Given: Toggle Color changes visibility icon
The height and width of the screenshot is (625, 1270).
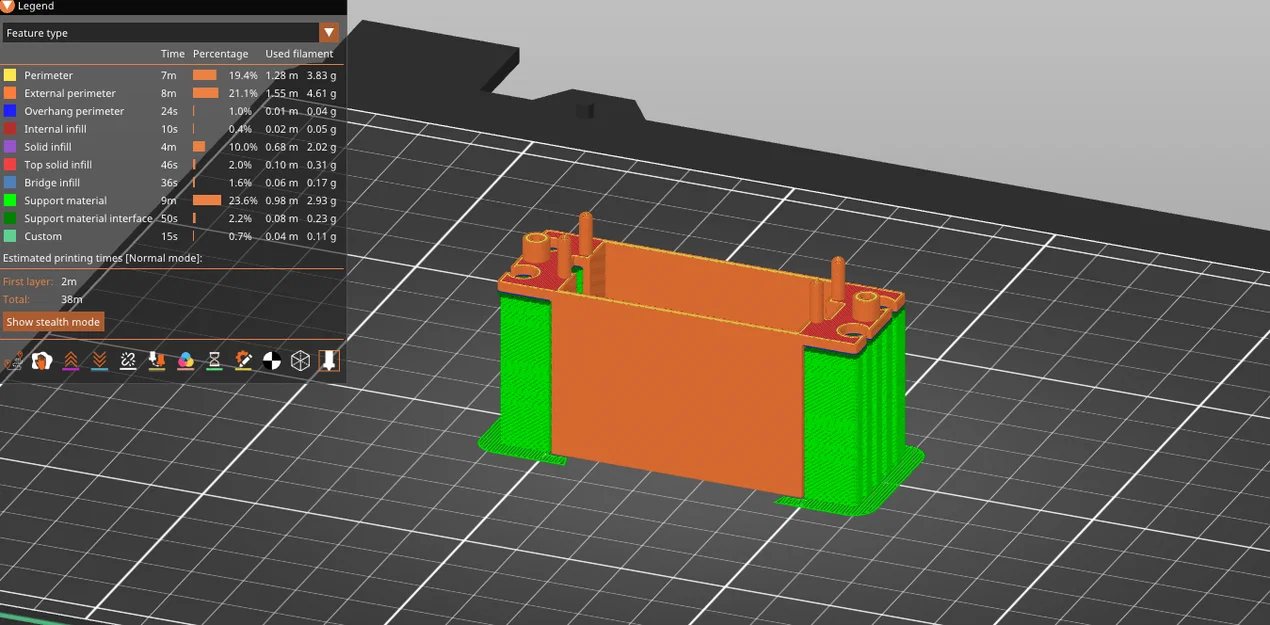Looking at the screenshot, I should pyautogui.click(x=186, y=361).
